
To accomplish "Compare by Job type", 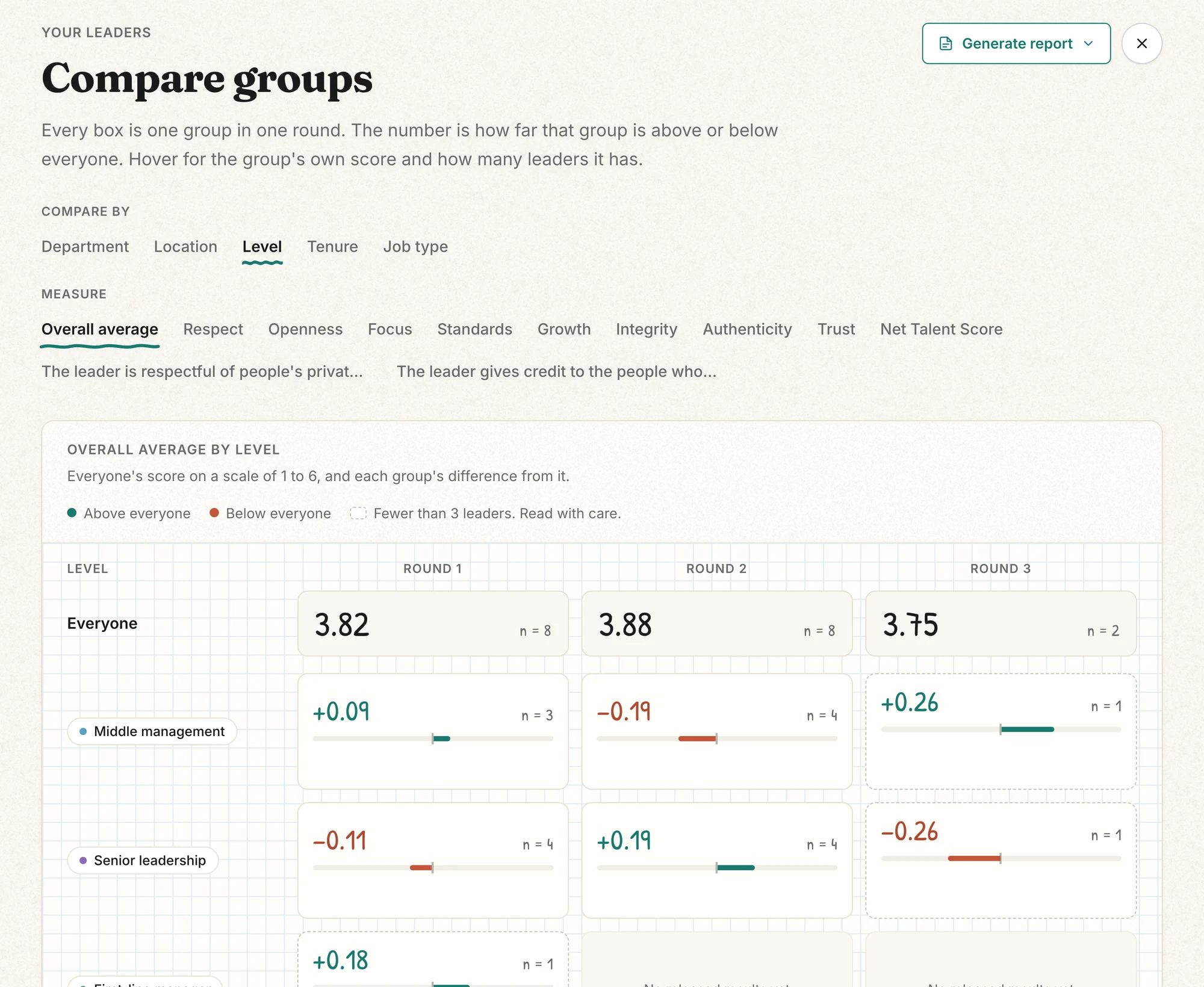I will (x=415, y=247).
